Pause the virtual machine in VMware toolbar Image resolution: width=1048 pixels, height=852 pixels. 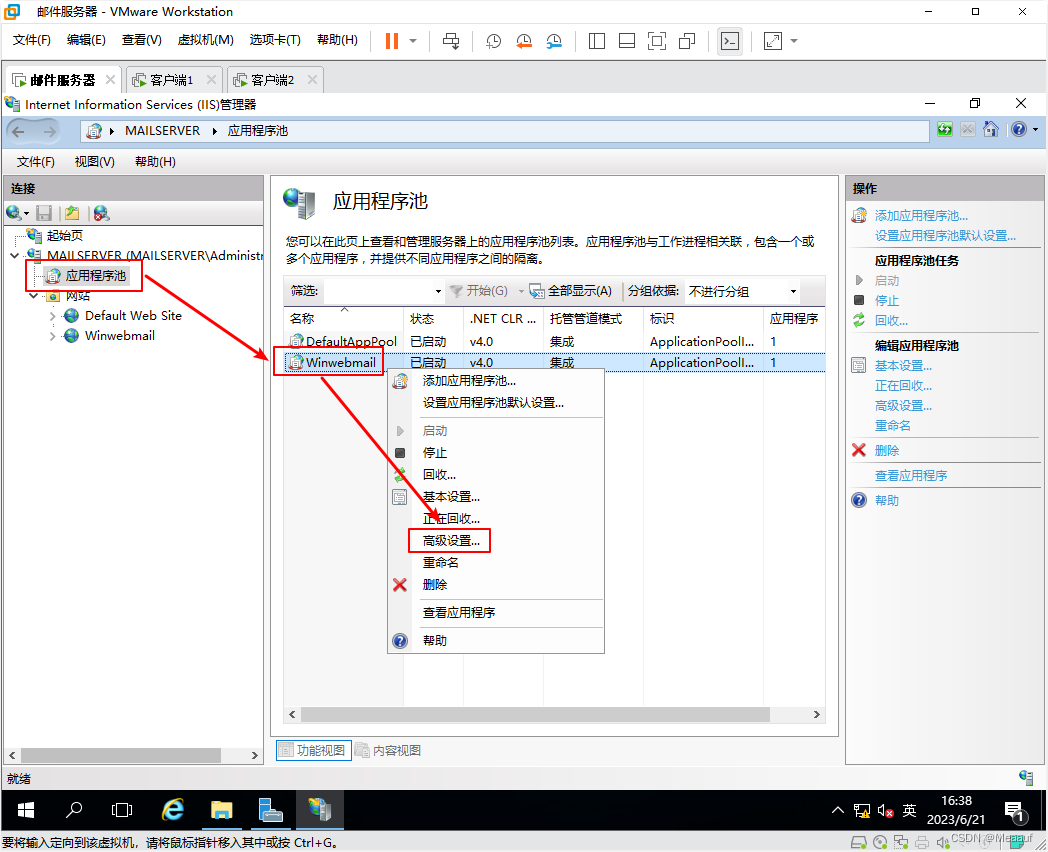392,41
